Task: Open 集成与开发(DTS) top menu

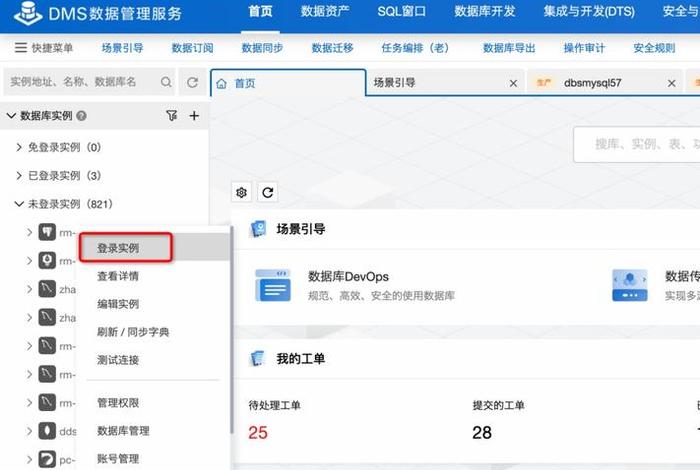Action: [589, 11]
